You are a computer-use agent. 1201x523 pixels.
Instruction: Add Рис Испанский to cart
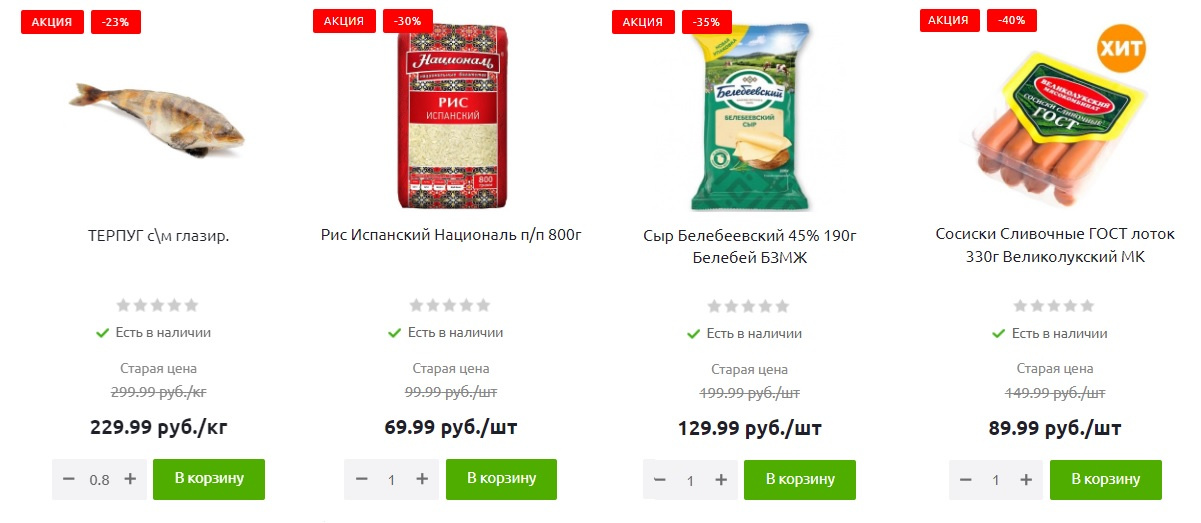coord(501,479)
